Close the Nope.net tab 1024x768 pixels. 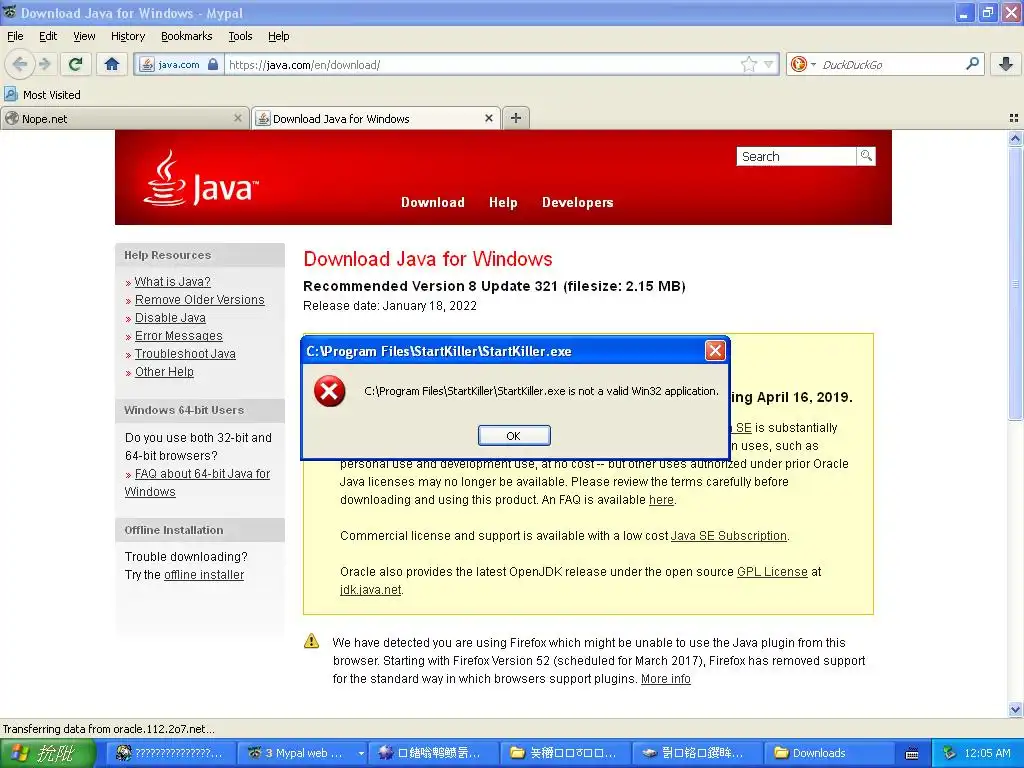238,118
